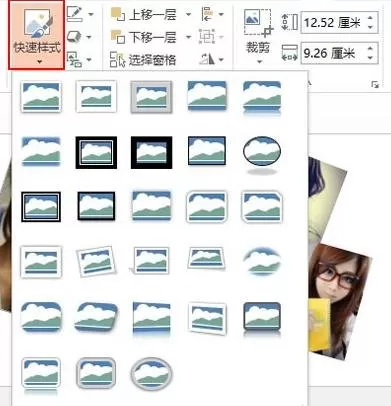
Task: Increase width with the up spinner arrow
Action: (x=370, y=48)
